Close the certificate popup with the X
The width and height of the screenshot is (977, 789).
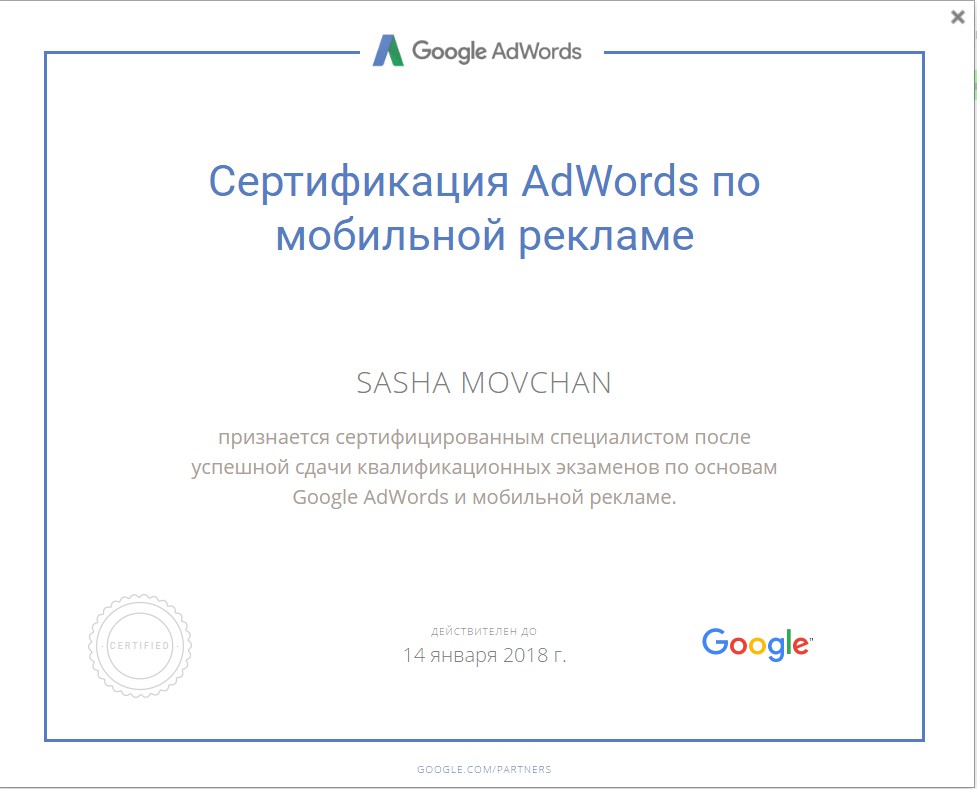[x=958, y=17]
